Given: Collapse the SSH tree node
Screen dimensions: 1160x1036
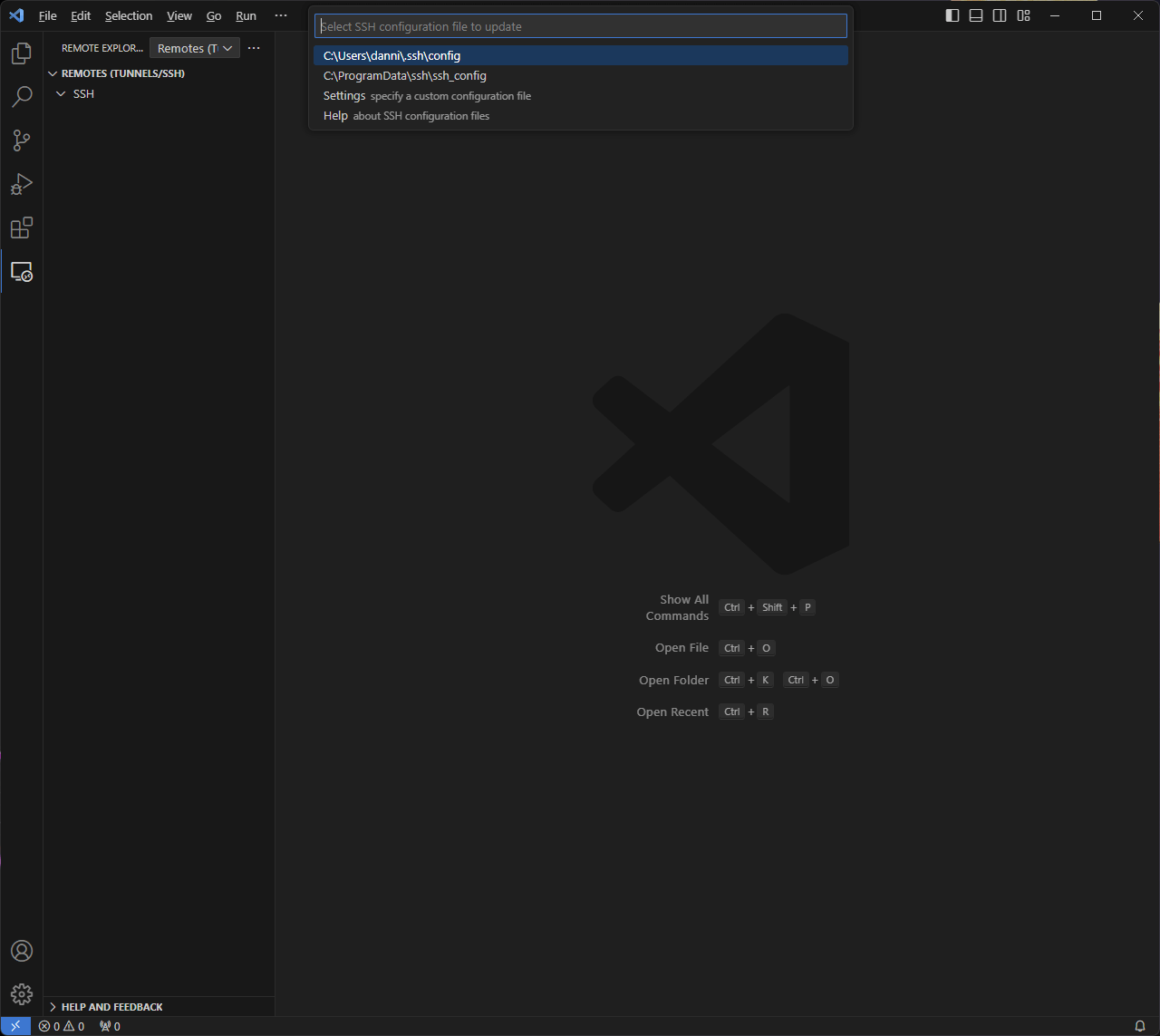Looking at the screenshot, I should click(159, 93).
